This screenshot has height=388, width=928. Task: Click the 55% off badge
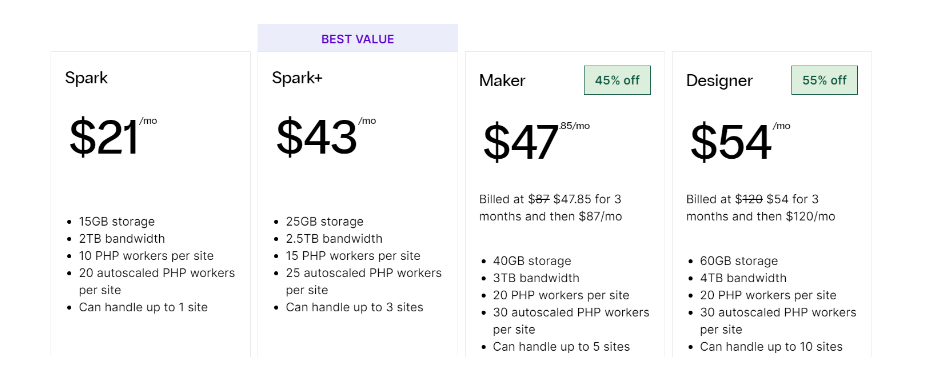click(x=824, y=80)
